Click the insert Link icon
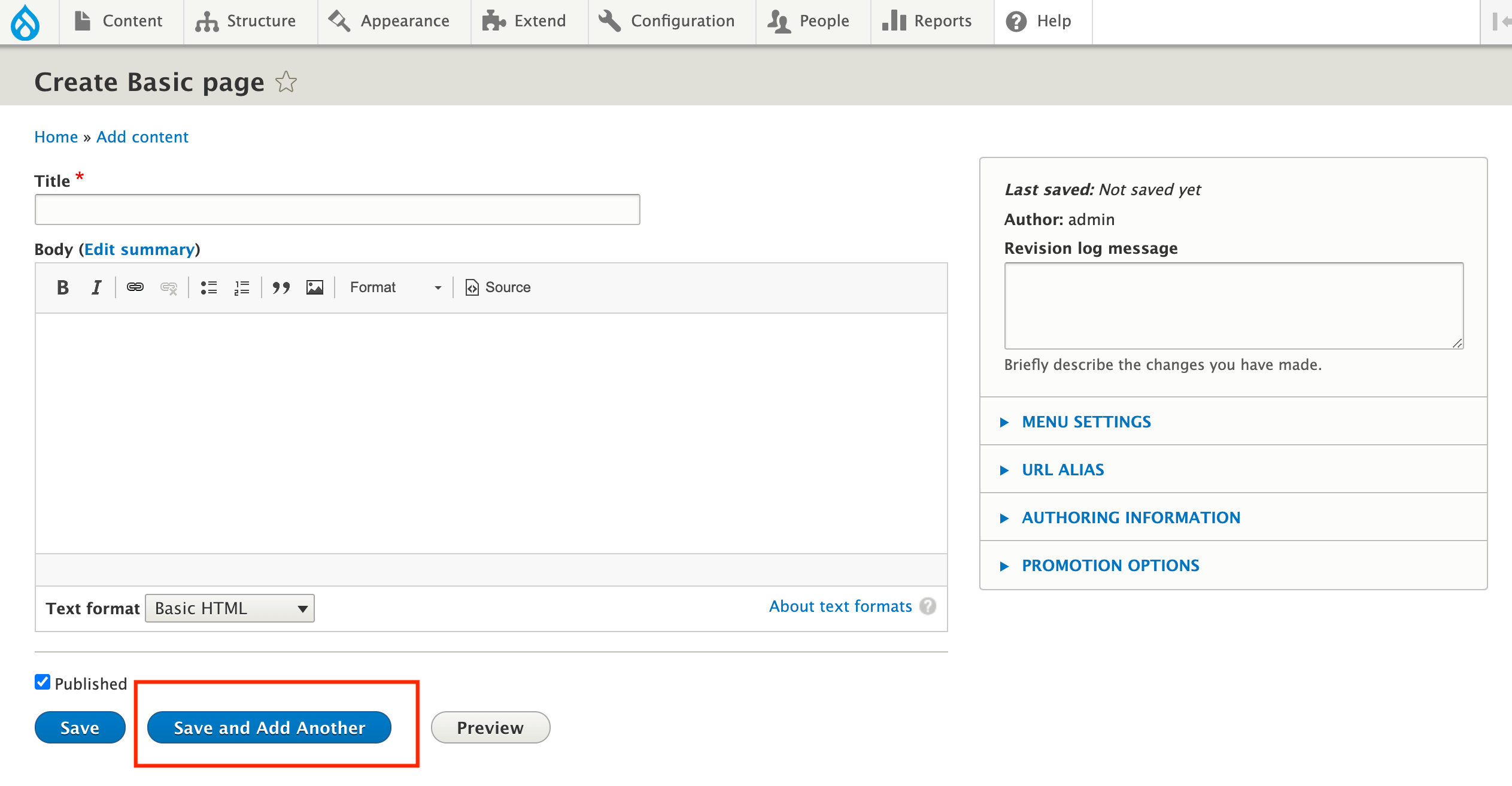This screenshot has width=1512, height=786. [135, 287]
